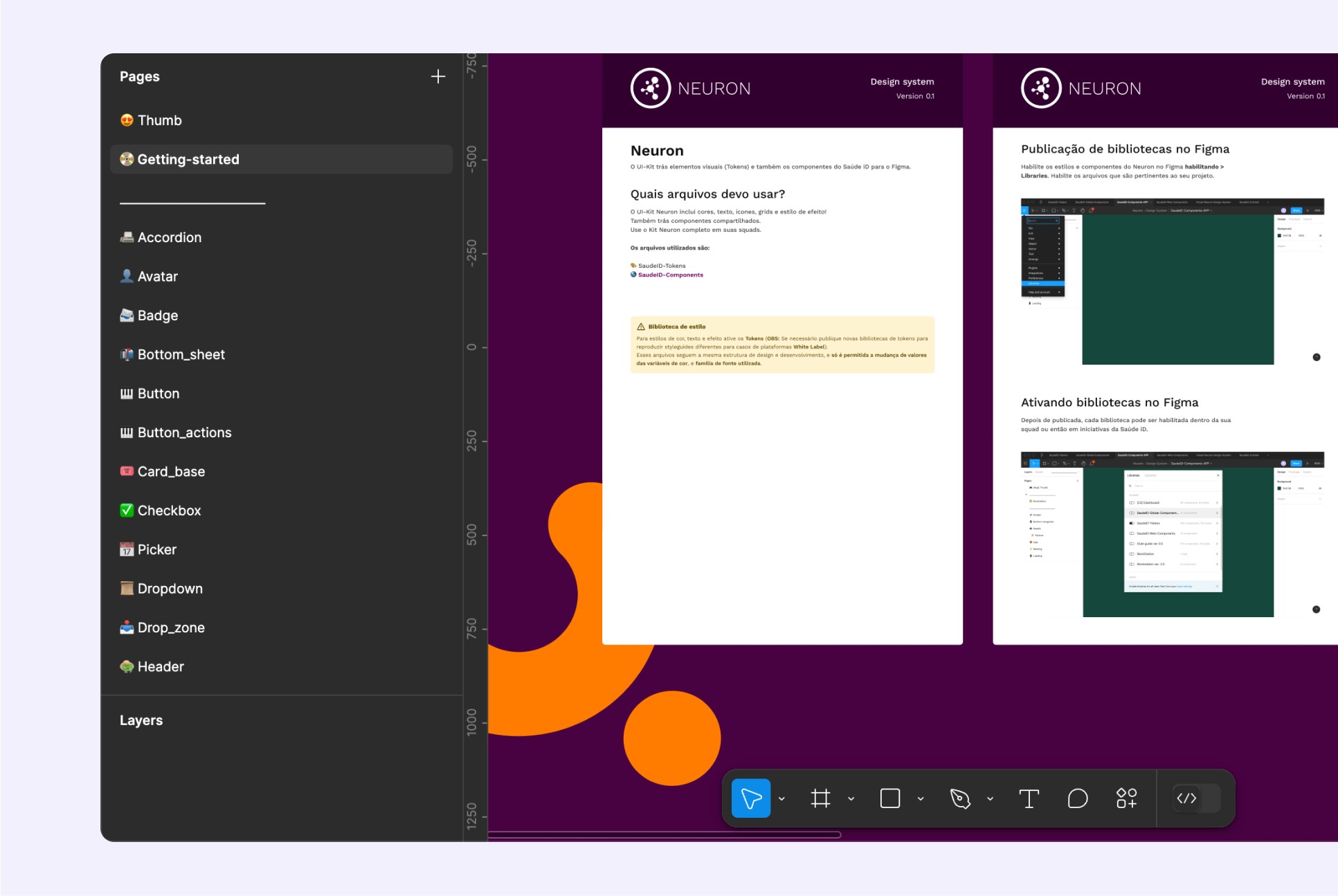Open the Card_base page

click(282, 471)
